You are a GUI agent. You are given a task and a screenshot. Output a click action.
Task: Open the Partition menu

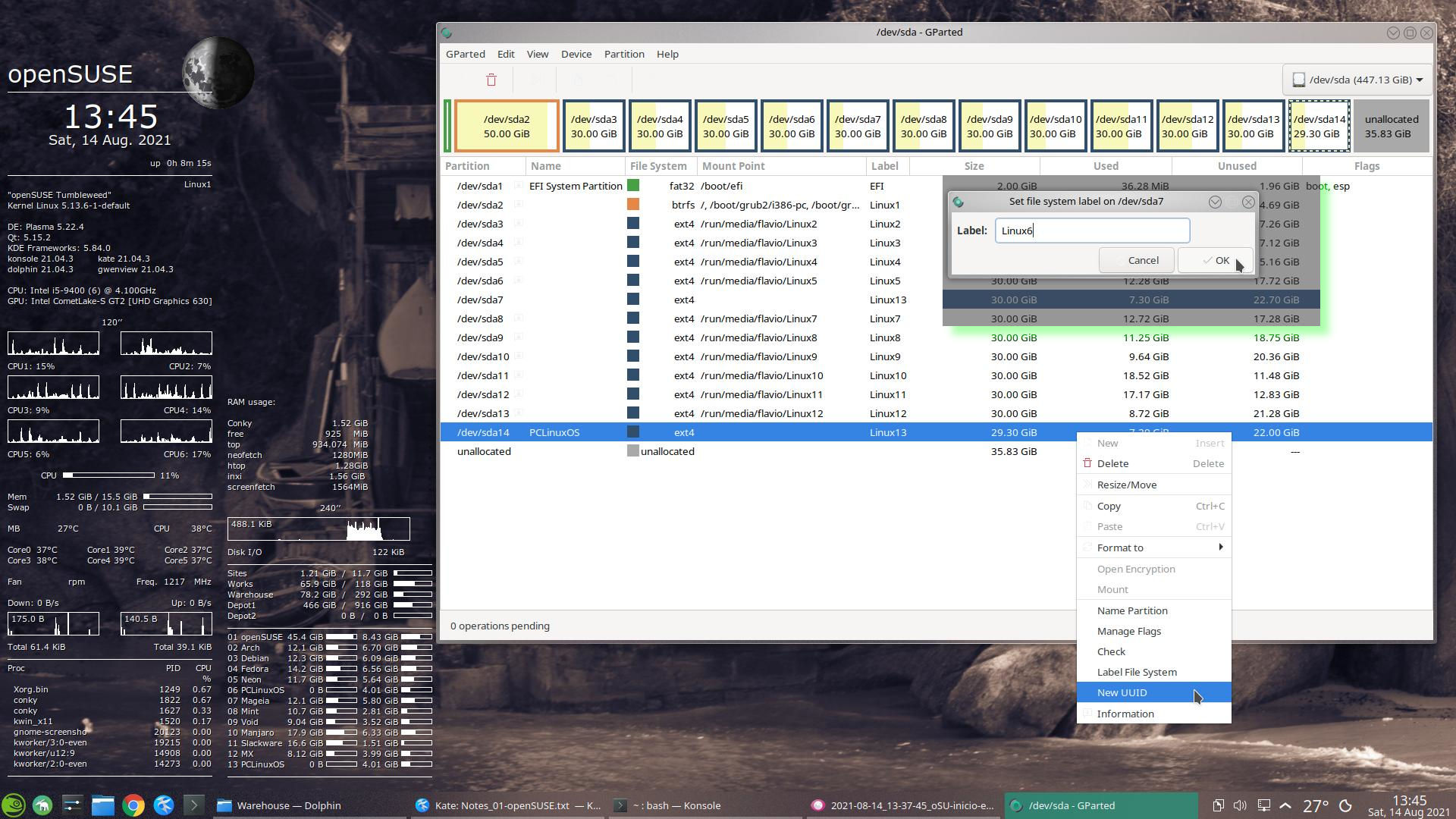(624, 54)
